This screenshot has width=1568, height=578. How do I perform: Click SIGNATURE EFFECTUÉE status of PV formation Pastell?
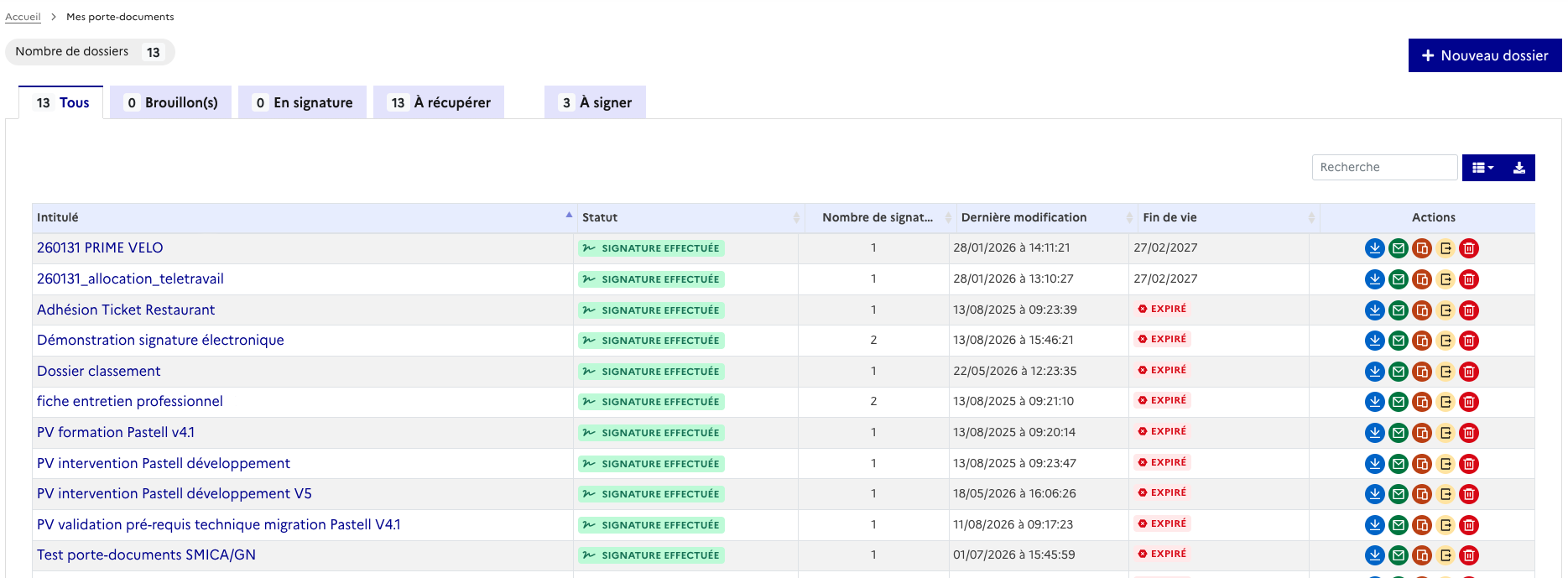651,433
